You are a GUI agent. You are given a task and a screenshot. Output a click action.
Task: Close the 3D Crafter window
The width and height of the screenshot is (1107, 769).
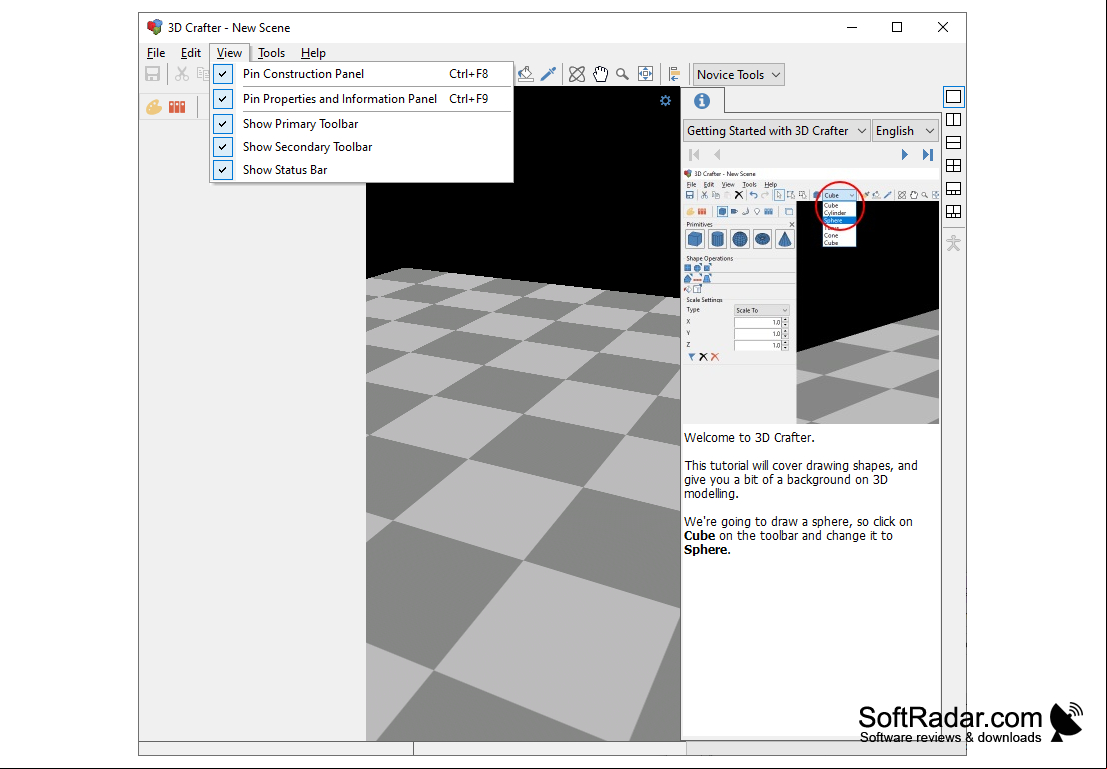click(x=943, y=28)
